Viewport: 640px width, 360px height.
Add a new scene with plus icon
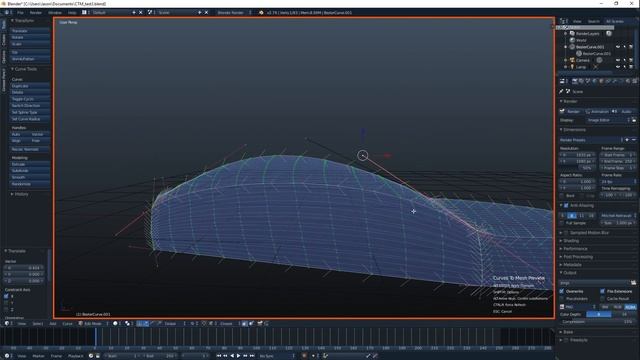pyautogui.click(x=200, y=13)
